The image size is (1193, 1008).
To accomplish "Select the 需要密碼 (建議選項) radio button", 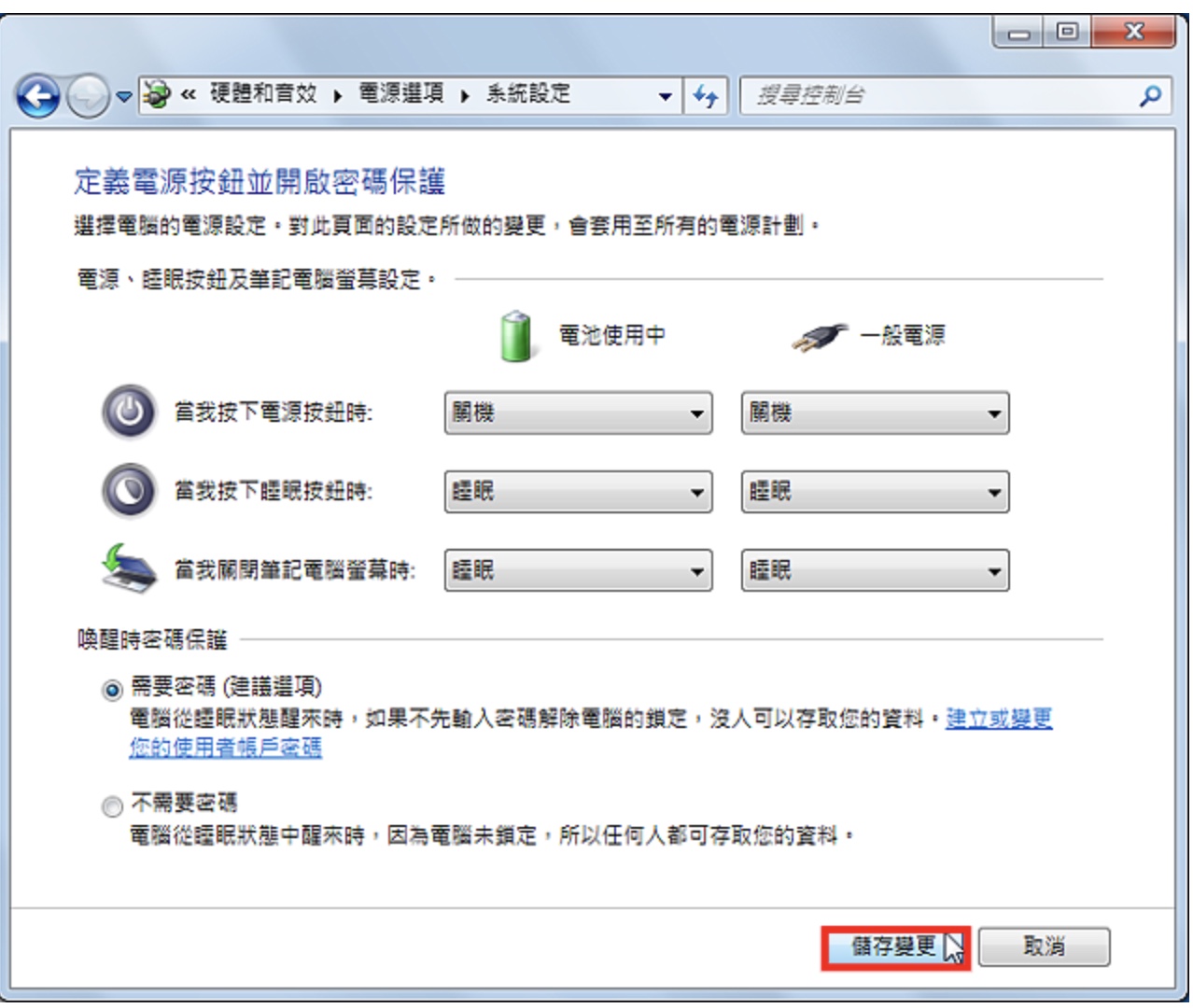I will (x=112, y=691).
